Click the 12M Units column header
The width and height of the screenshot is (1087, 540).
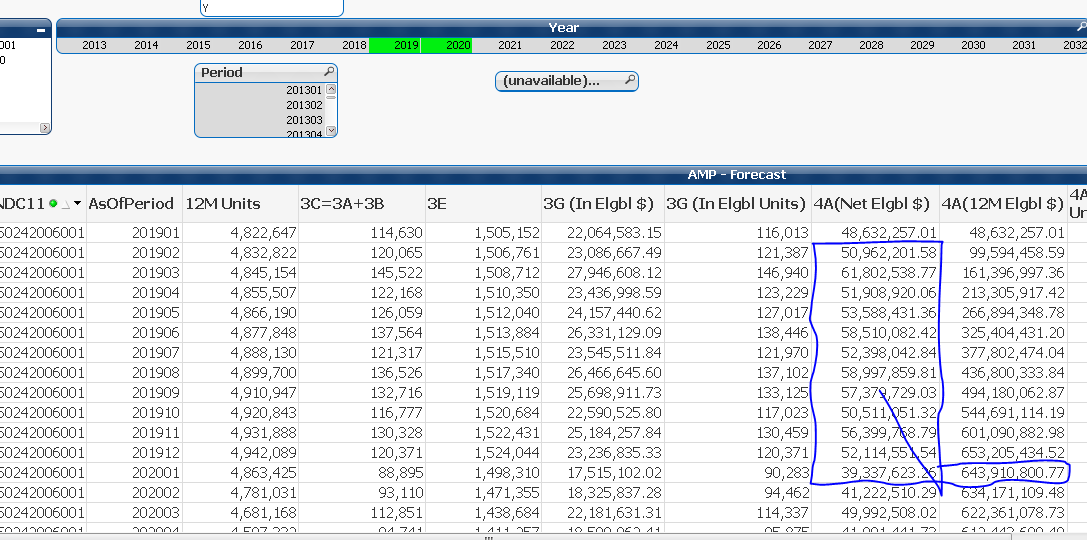pos(223,204)
